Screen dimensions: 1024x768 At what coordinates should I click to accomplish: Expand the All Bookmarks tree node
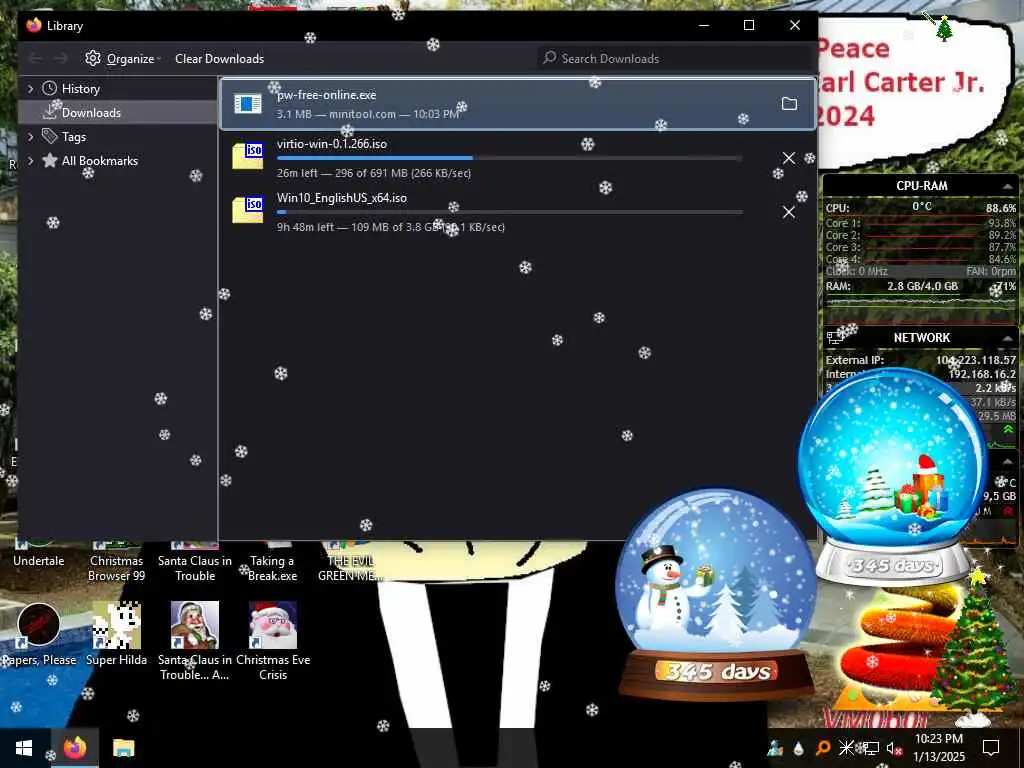pyautogui.click(x=30, y=161)
